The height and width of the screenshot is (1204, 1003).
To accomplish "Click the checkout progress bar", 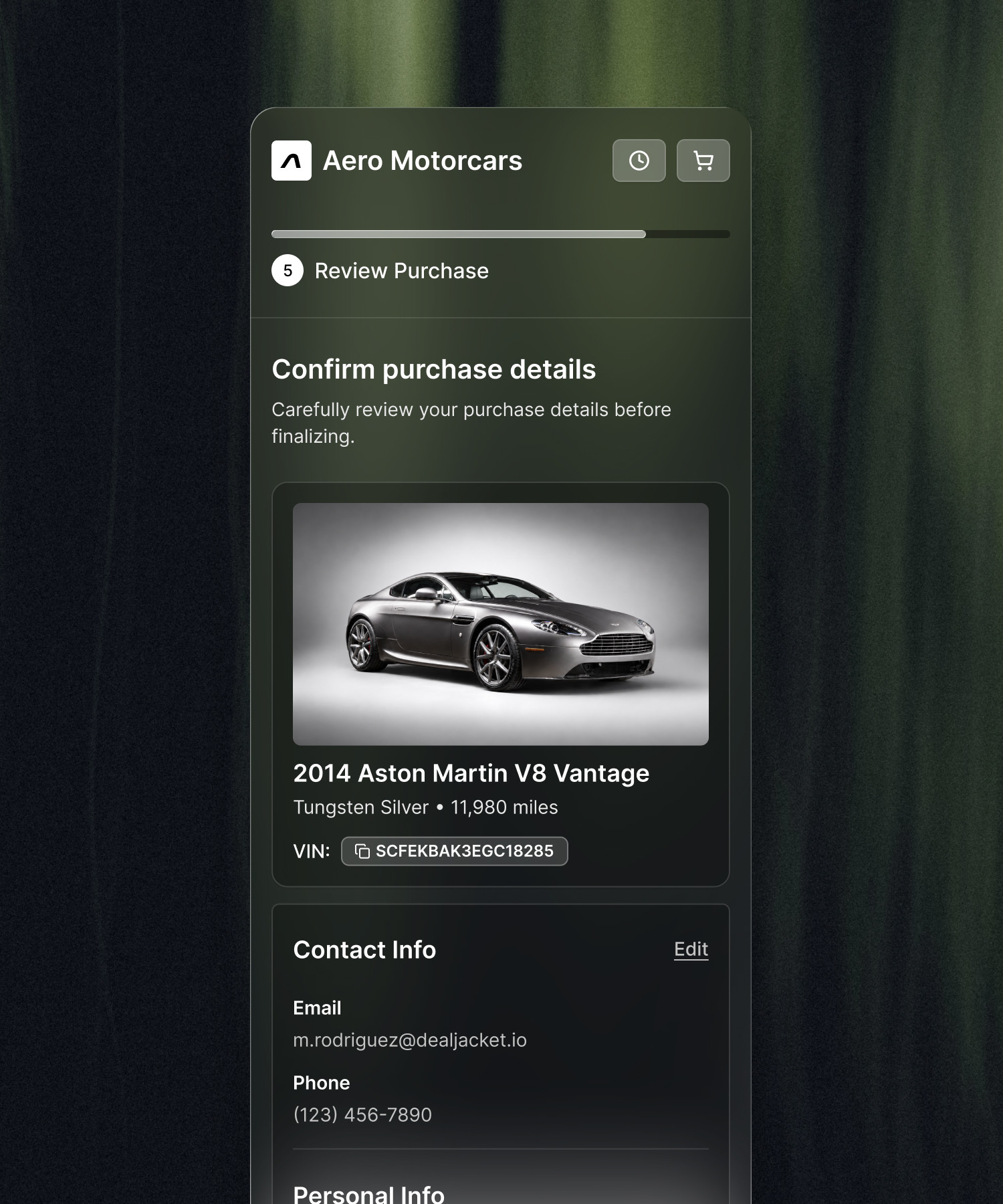I will (500, 234).
